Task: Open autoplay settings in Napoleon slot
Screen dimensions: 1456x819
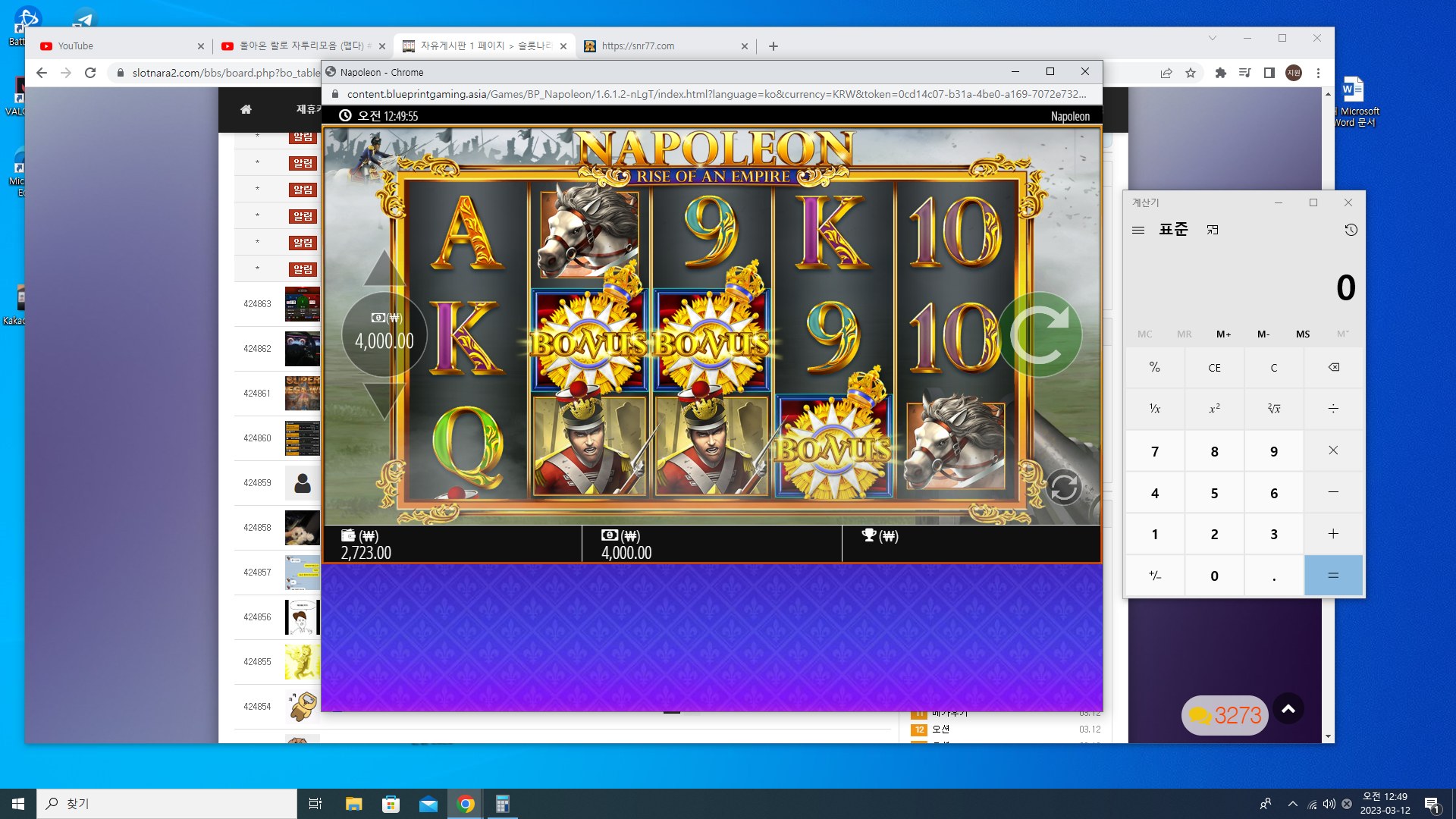Action: pos(1064,487)
